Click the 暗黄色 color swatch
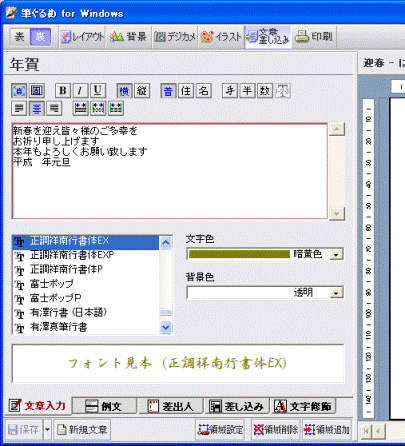This screenshot has width=405, height=446. (x=239, y=254)
